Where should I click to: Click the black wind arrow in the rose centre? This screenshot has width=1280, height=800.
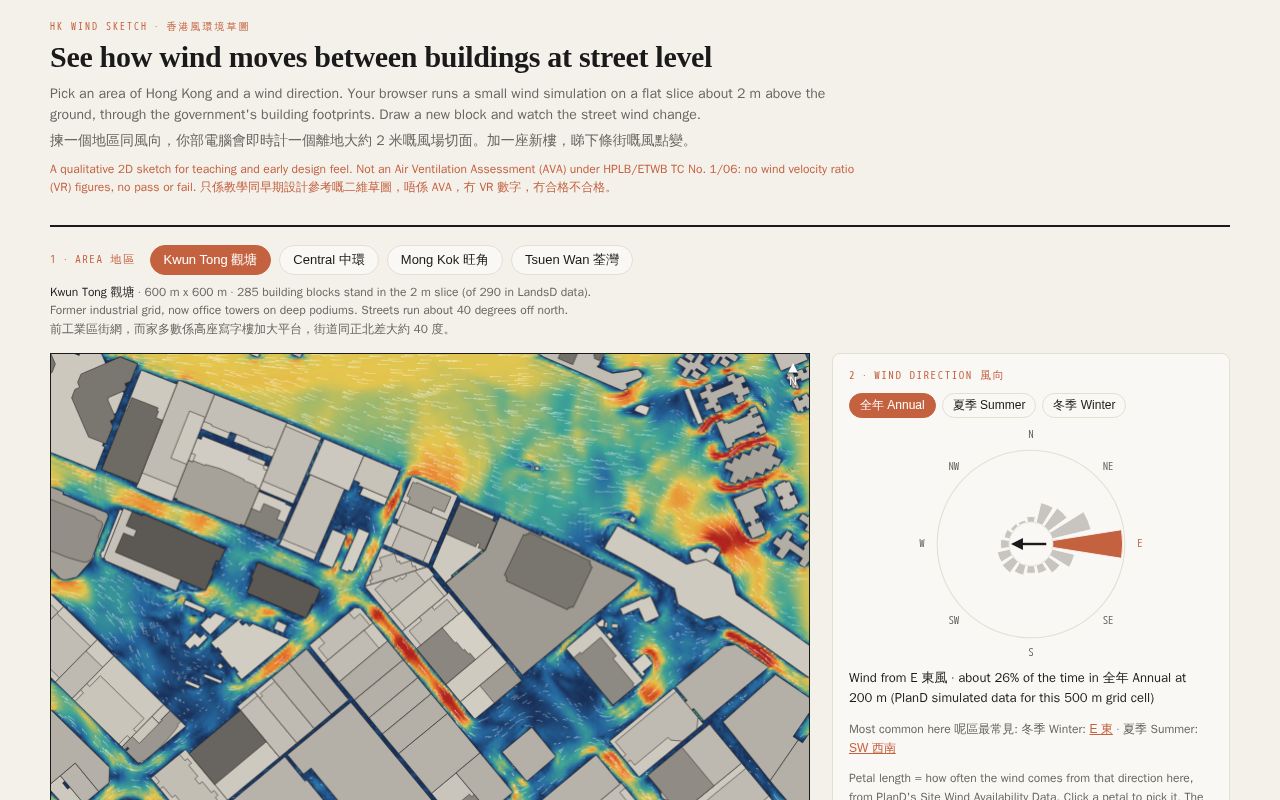pyautogui.click(x=1029, y=544)
